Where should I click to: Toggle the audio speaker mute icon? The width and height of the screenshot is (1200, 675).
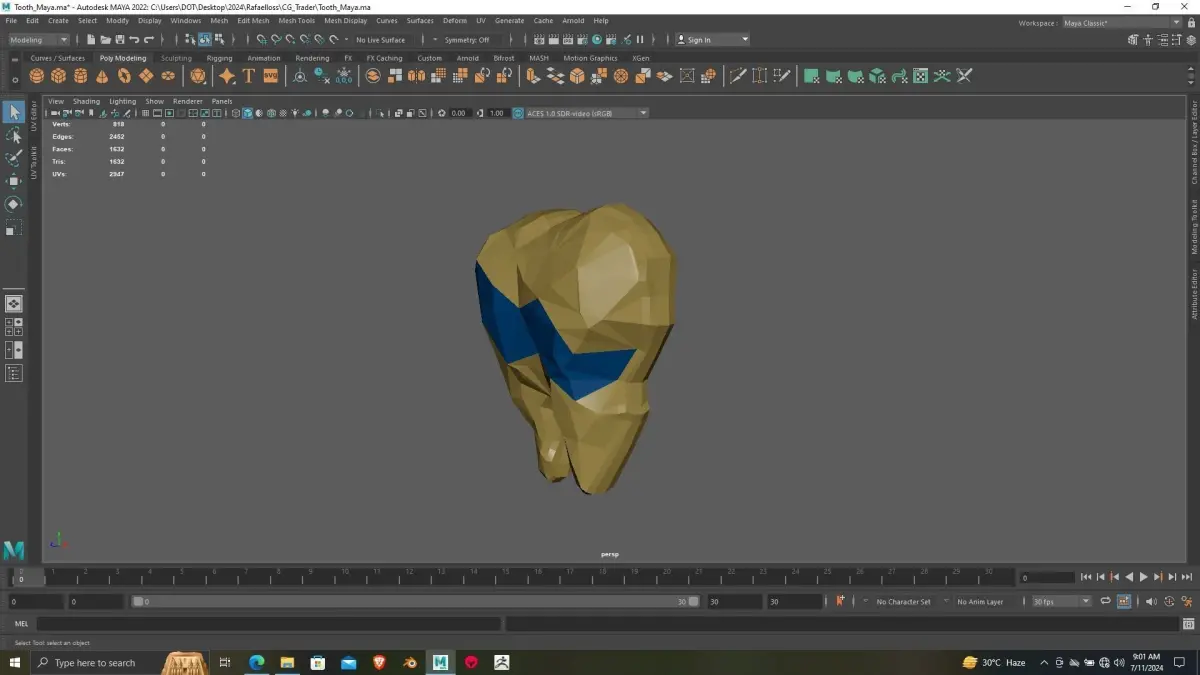pos(1151,601)
